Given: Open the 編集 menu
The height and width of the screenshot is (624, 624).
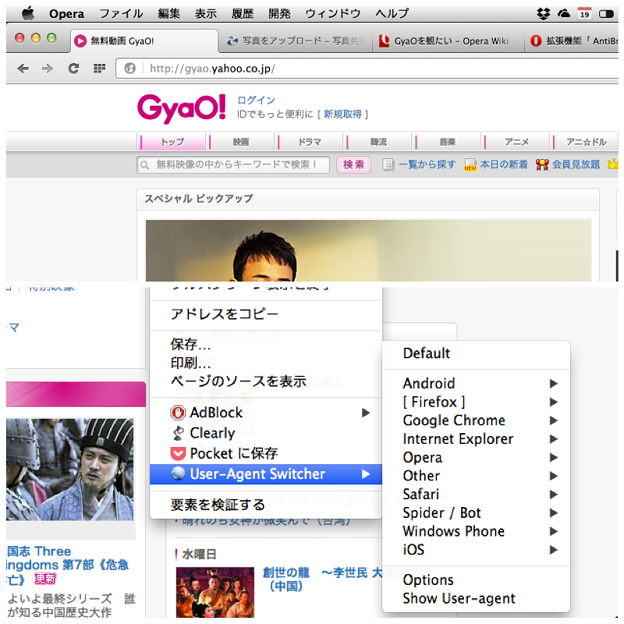Looking at the screenshot, I should tap(169, 14).
